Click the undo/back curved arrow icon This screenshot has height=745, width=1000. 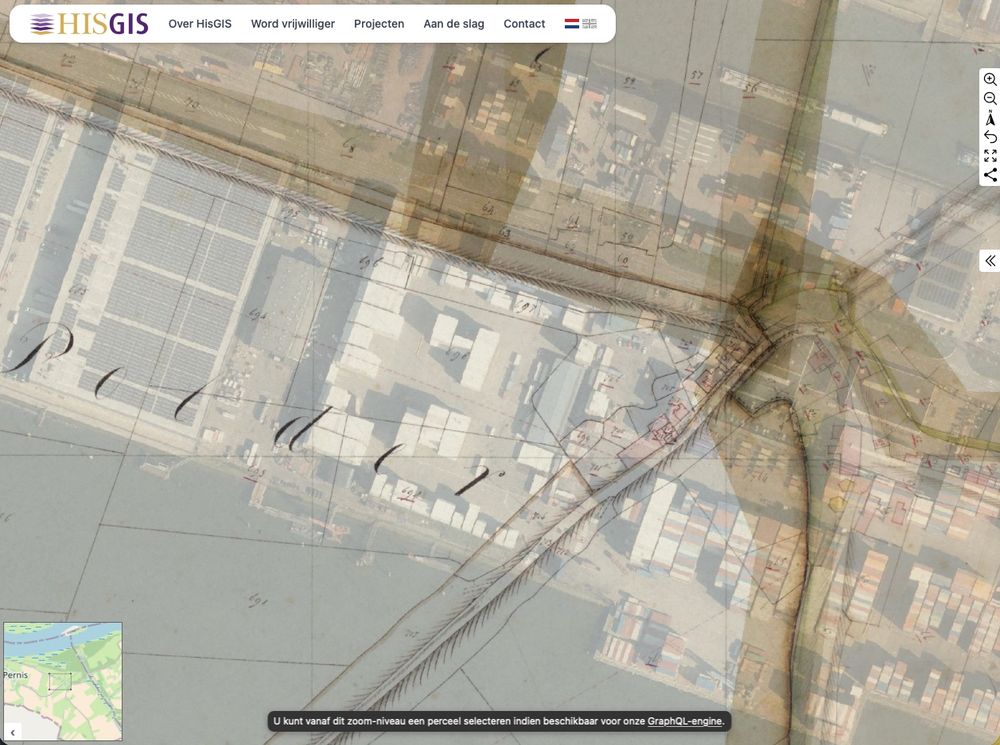pos(990,137)
